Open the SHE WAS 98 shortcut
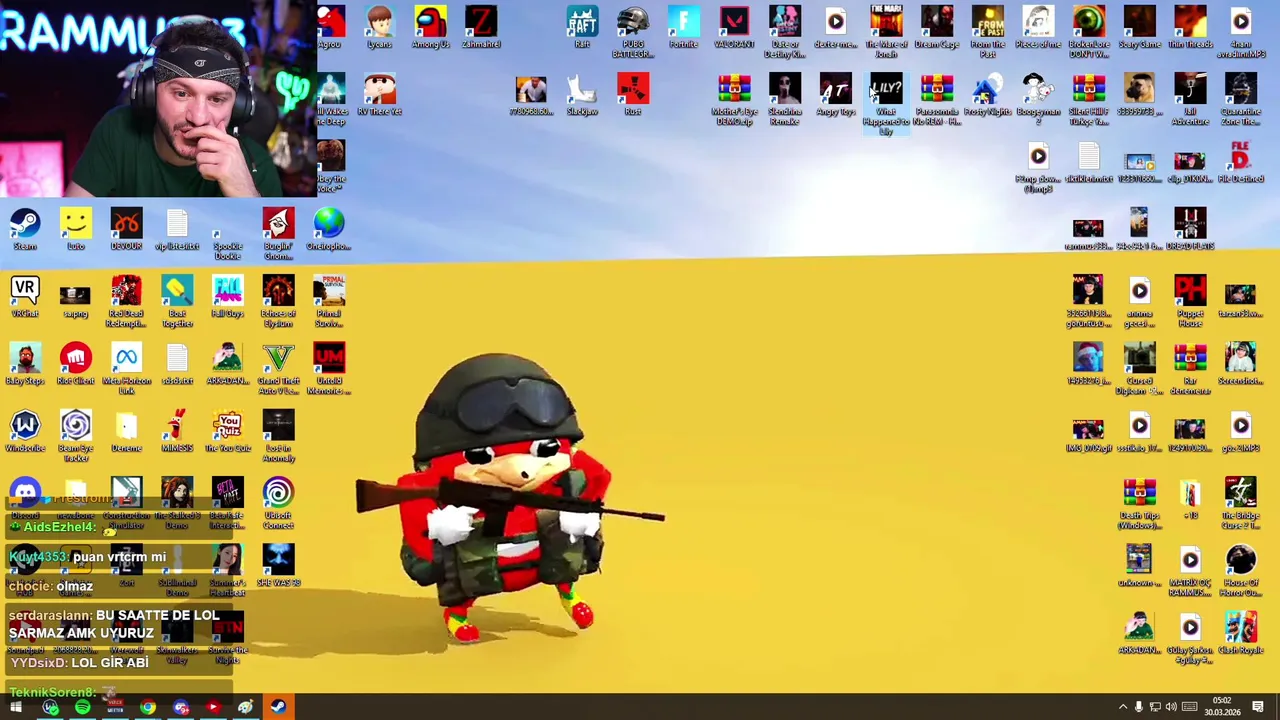The height and width of the screenshot is (720, 1280). tap(279, 565)
